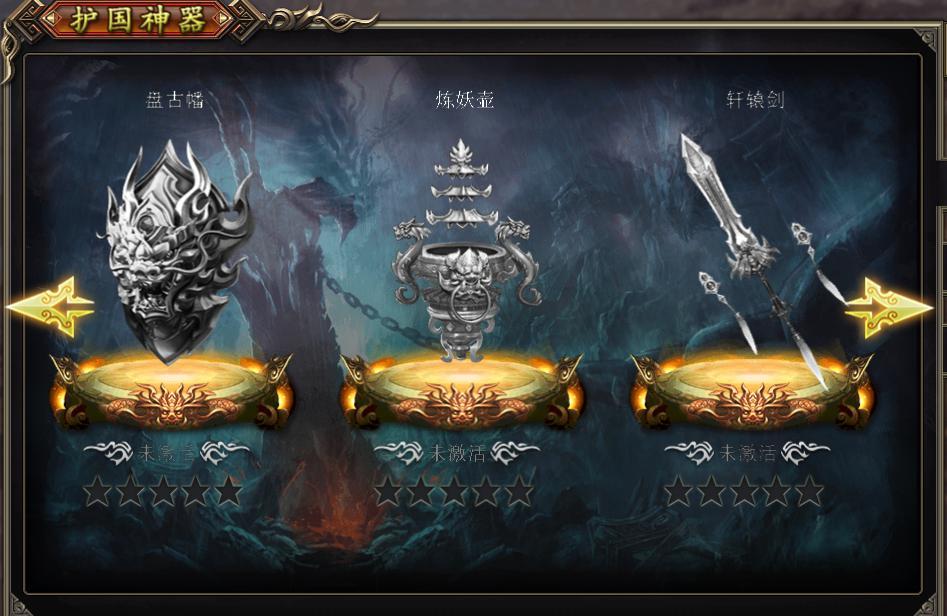Click the 护国神器 title banner
947x616 pixels.
(138, 19)
